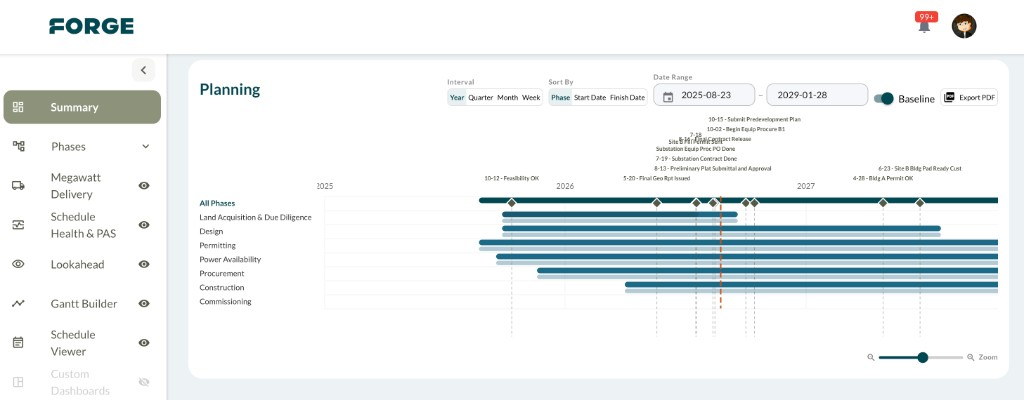1024x400 pixels.
Task: Collapse the sidebar with the chevron button
Action: pyautogui.click(x=143, y=70)
